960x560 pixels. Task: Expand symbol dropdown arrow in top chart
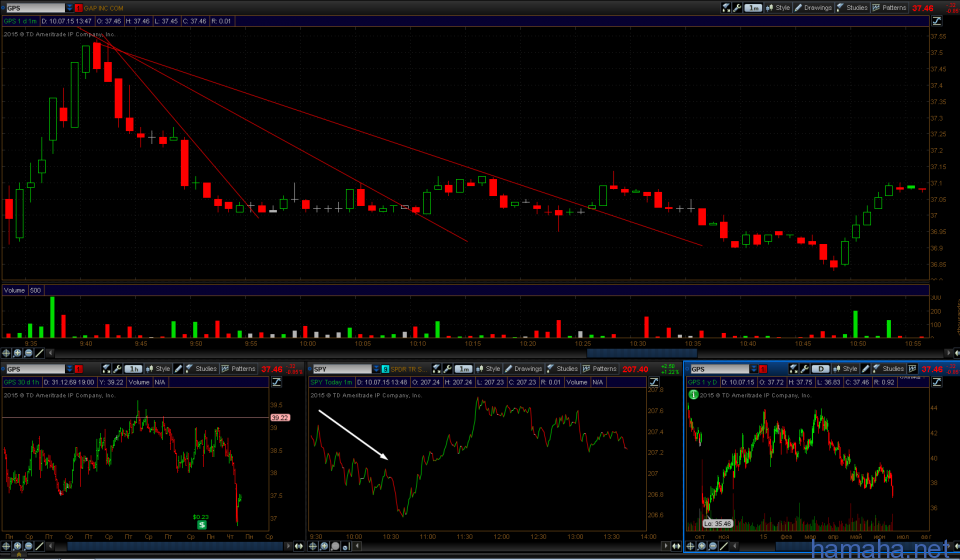70,8
